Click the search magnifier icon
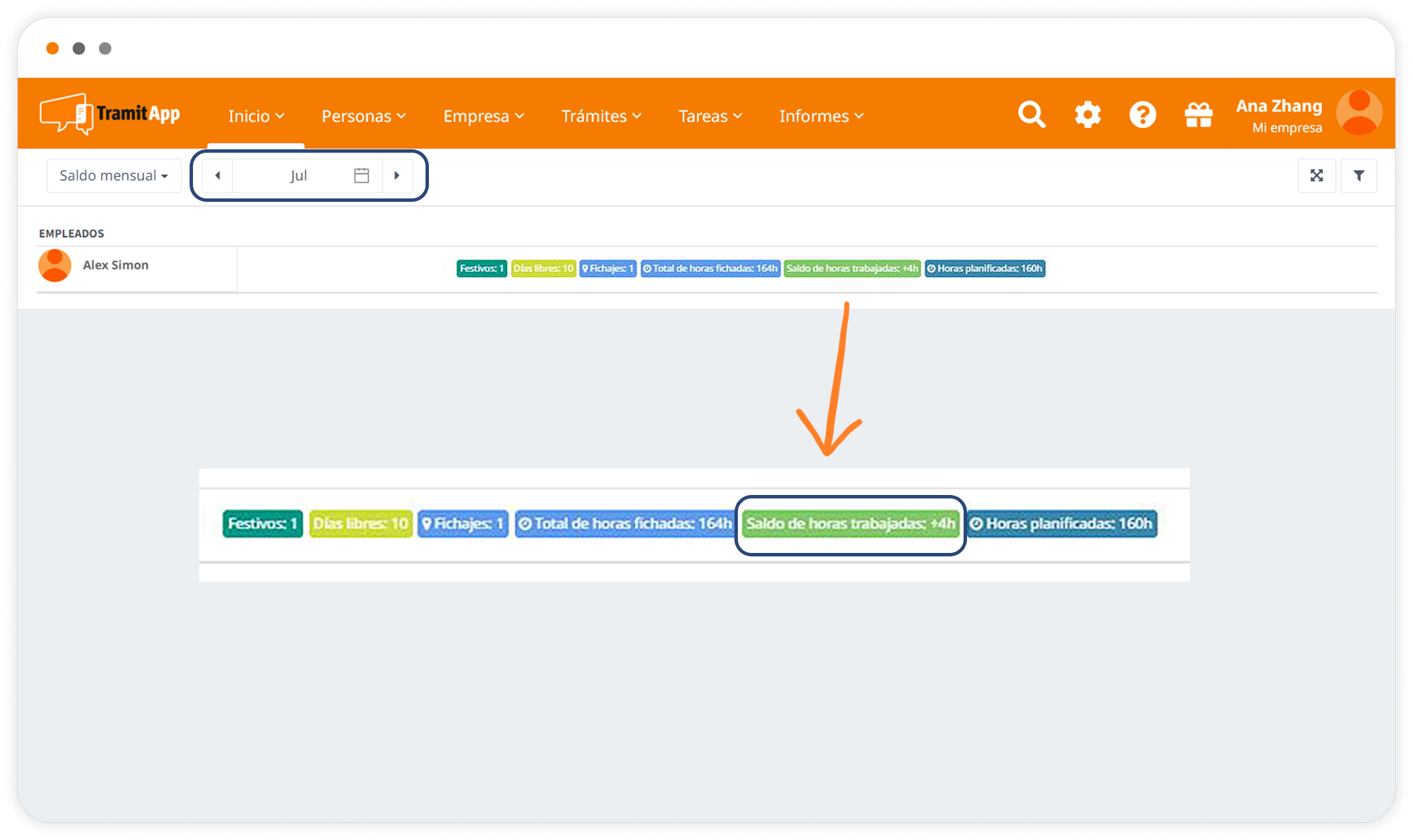 point(1031,115)
